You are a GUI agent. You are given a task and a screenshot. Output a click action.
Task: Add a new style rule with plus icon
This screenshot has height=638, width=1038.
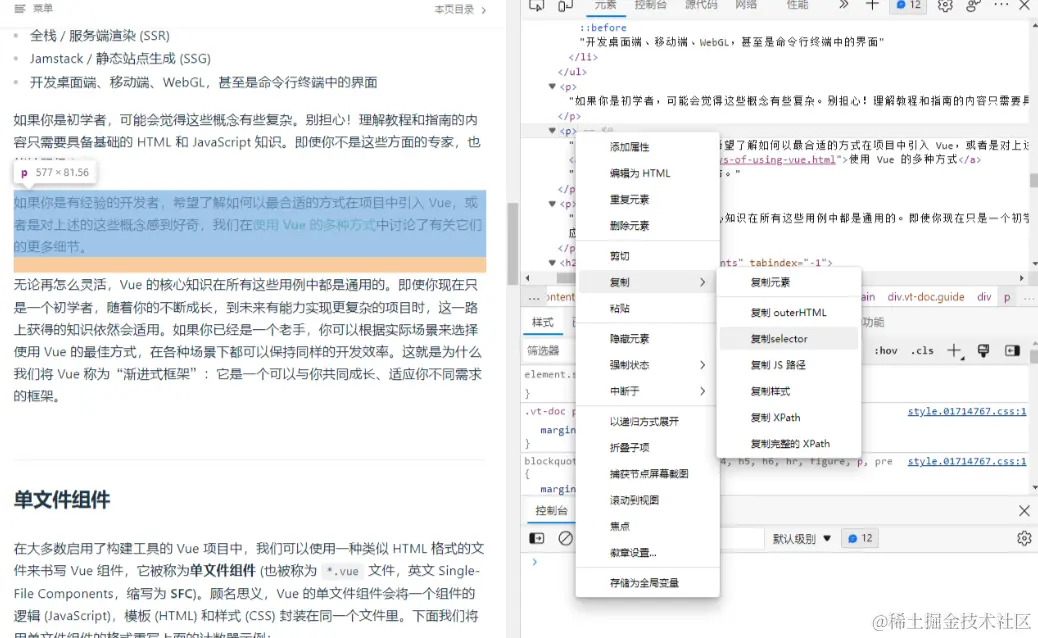tap(954, 351)
